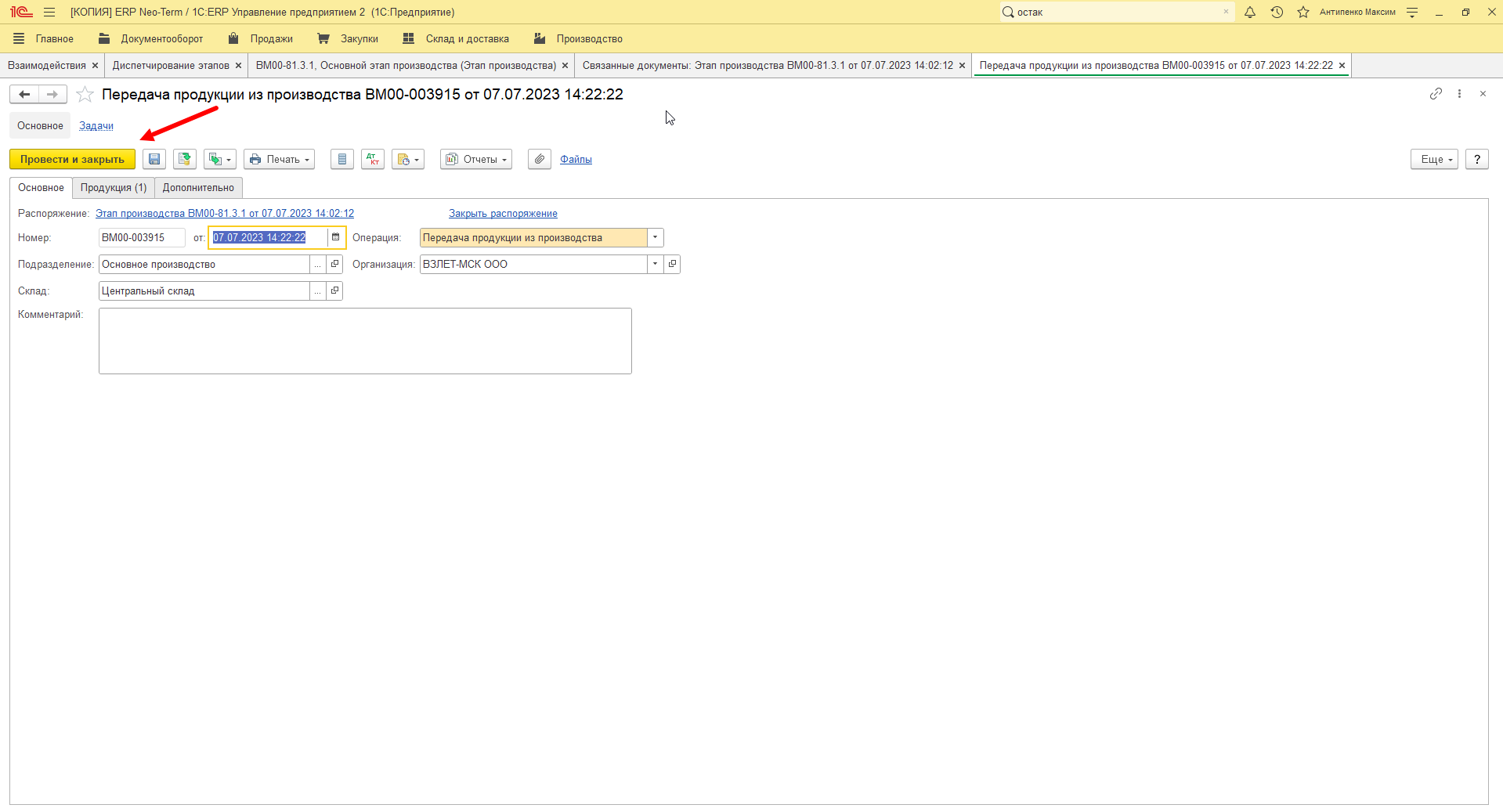Open the Склад и доставка section
The image size is (1503, 812).
pyautogui.click(x=456, y=38)
